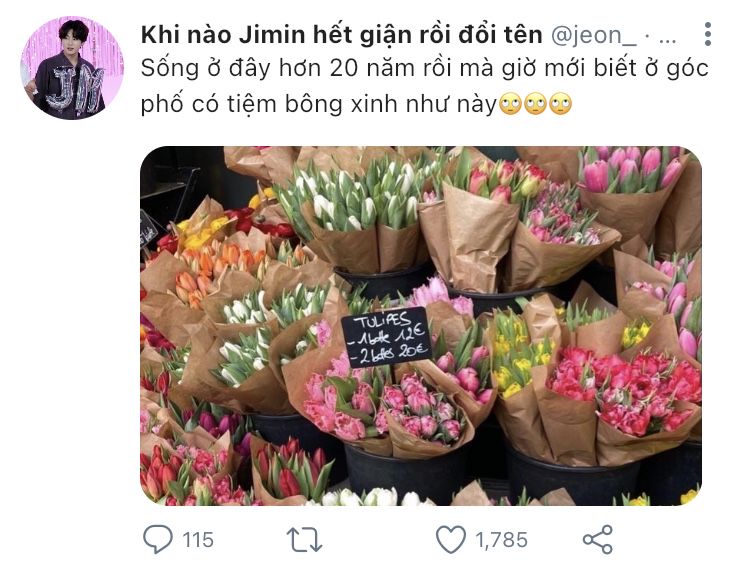
Task: Click the TULIPES chalkboard price sign
Action: point(386,338)
